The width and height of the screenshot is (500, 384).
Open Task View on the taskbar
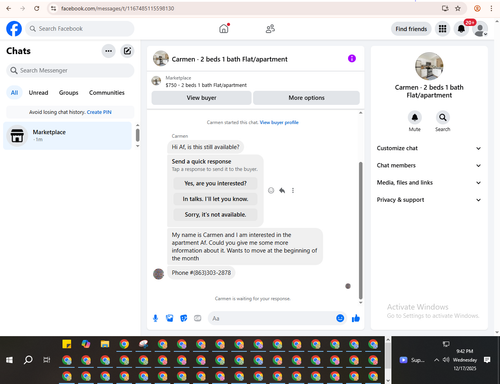[x=47, y=360]
